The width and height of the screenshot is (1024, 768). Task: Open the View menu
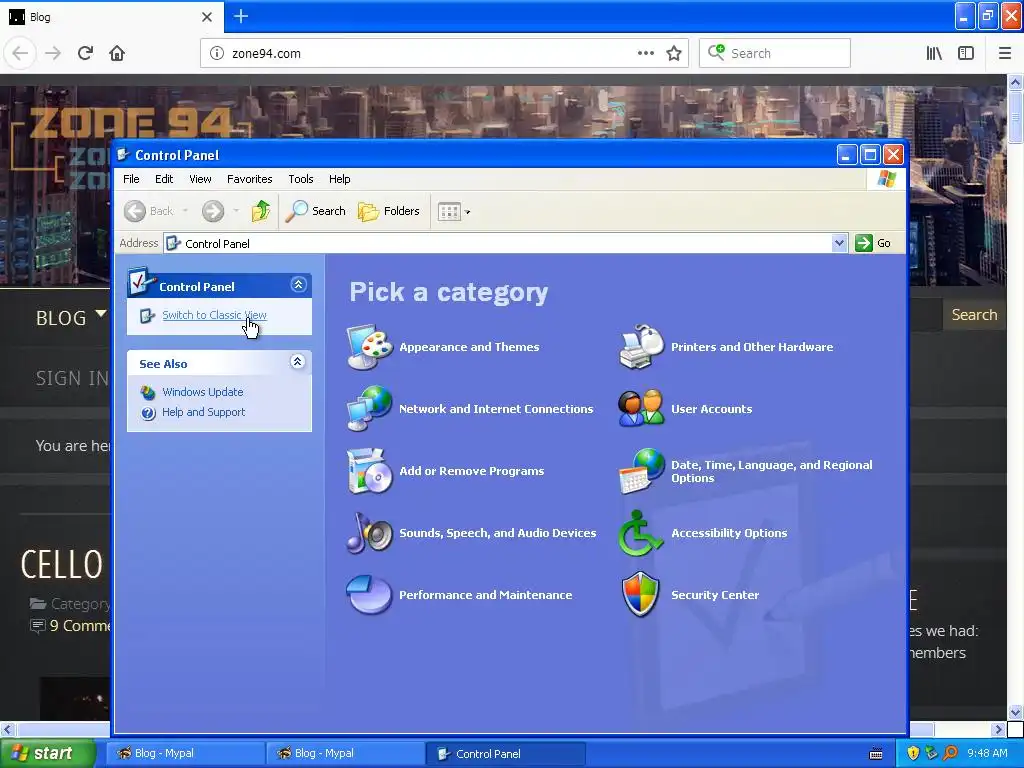click(x=200, y=179)
